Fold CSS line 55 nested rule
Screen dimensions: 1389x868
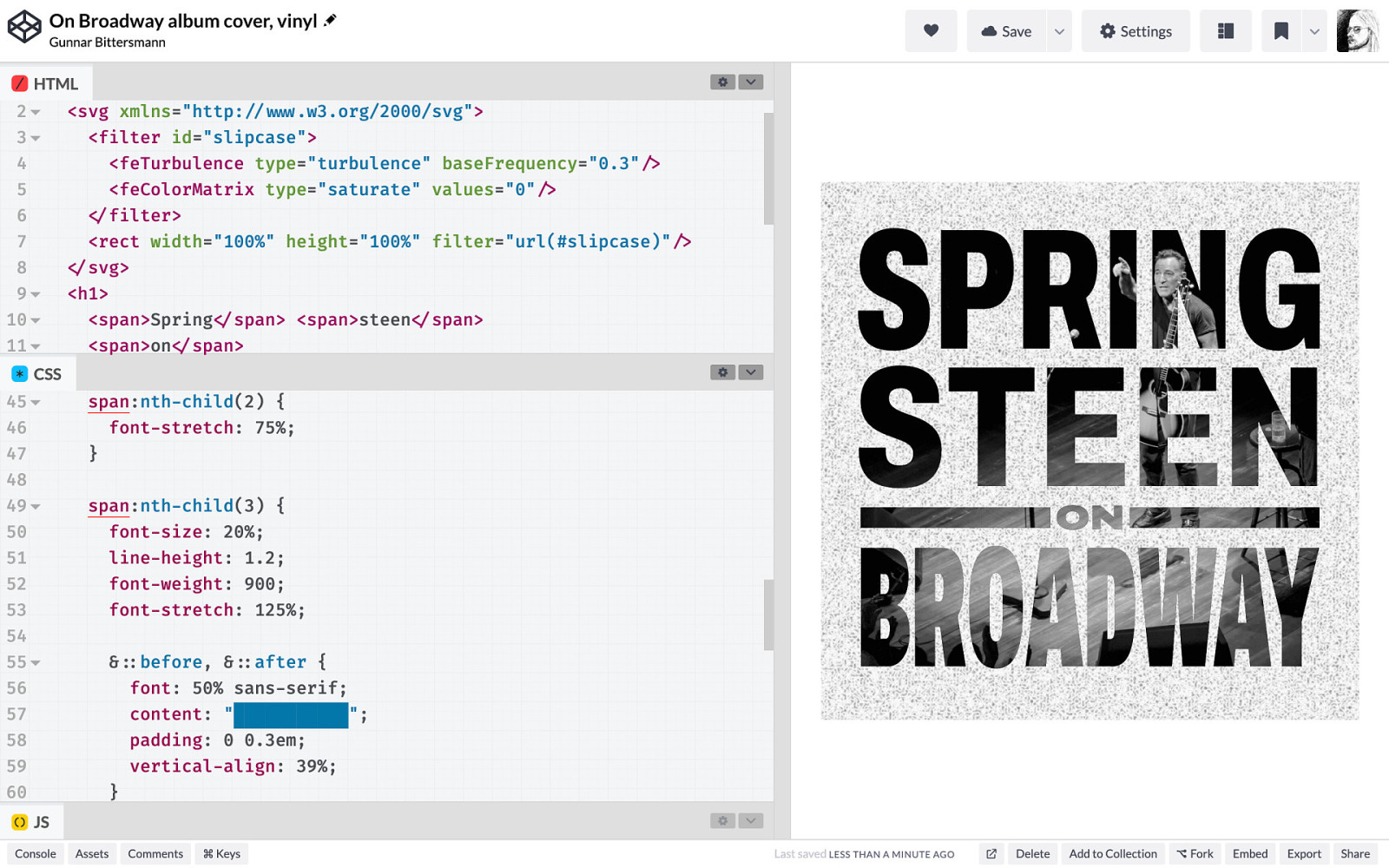tap(36, 662)
